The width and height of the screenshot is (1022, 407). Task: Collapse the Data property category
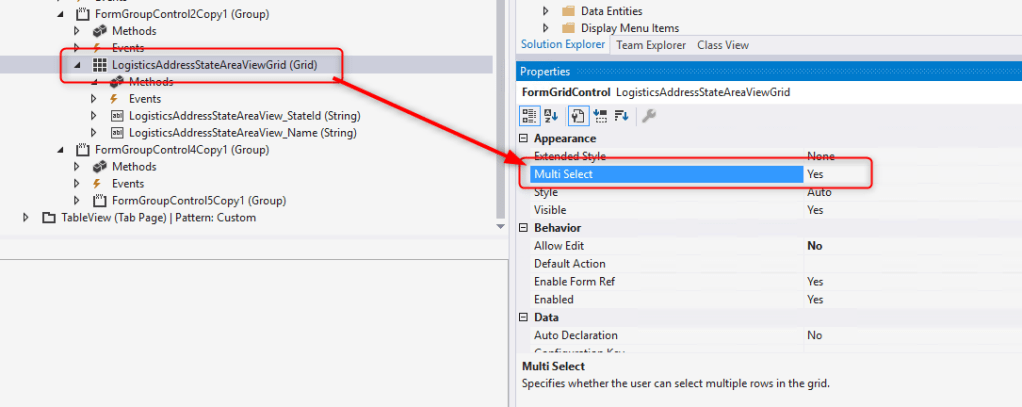coord(525,317)
